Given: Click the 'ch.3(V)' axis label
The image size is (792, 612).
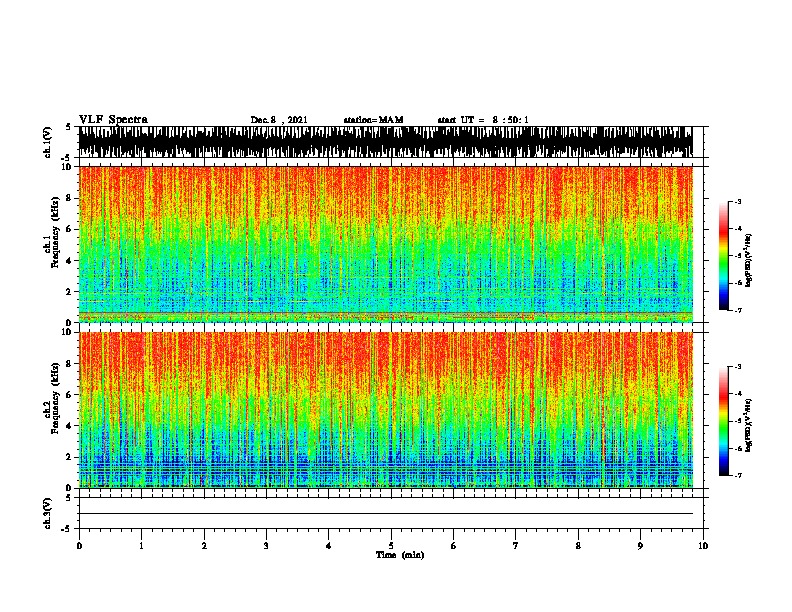Looking at the screenshot, I should coord(47,513).
